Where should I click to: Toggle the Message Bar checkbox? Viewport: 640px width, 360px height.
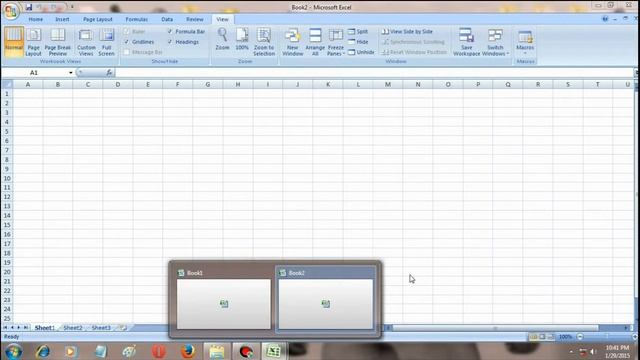pos(127,52)
